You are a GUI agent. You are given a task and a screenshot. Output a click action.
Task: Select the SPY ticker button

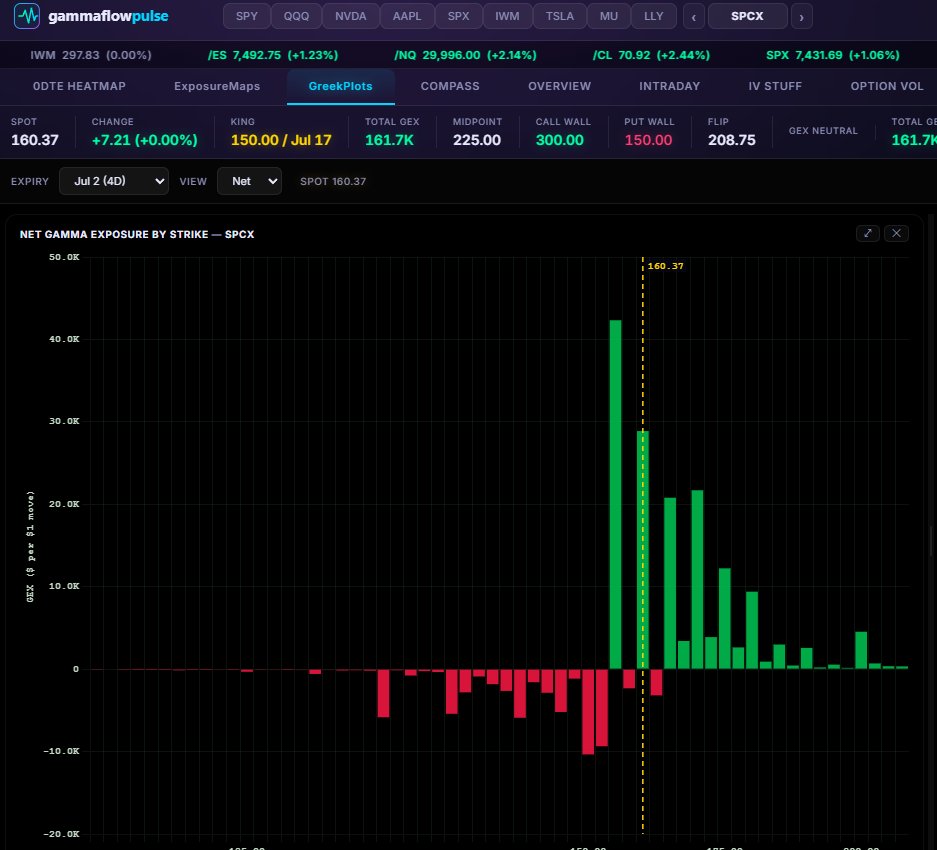pyautogui.click(x=247, y=16)
